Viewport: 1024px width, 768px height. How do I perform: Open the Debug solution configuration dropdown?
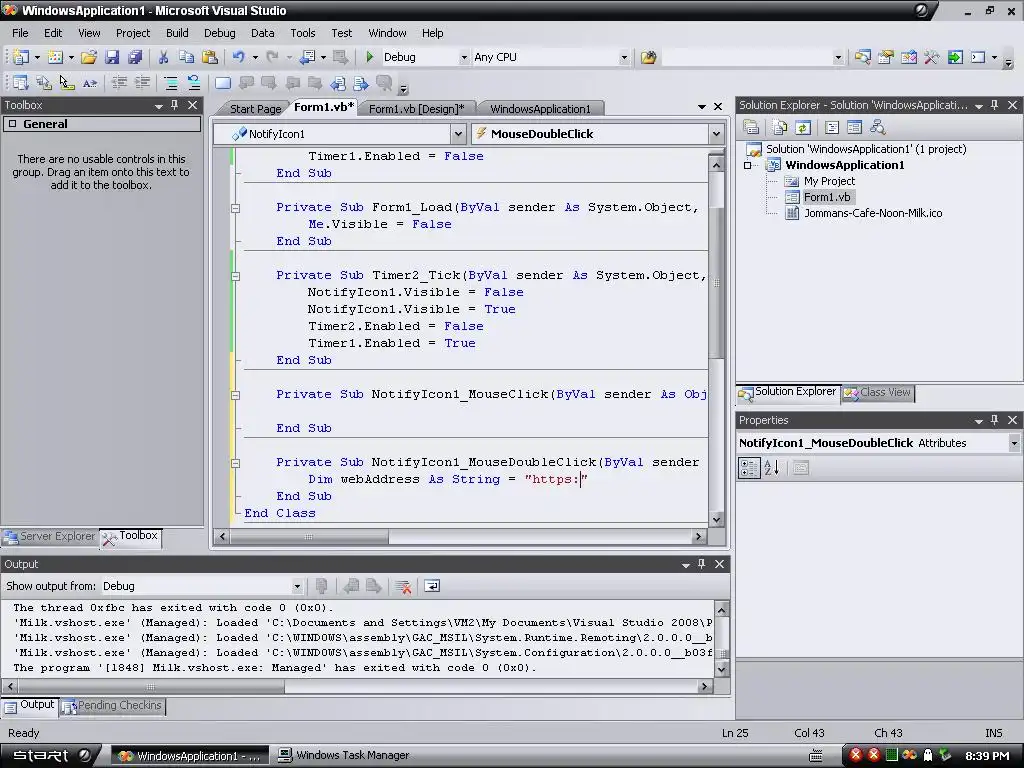pyautogui.click(x=464, y=57)
